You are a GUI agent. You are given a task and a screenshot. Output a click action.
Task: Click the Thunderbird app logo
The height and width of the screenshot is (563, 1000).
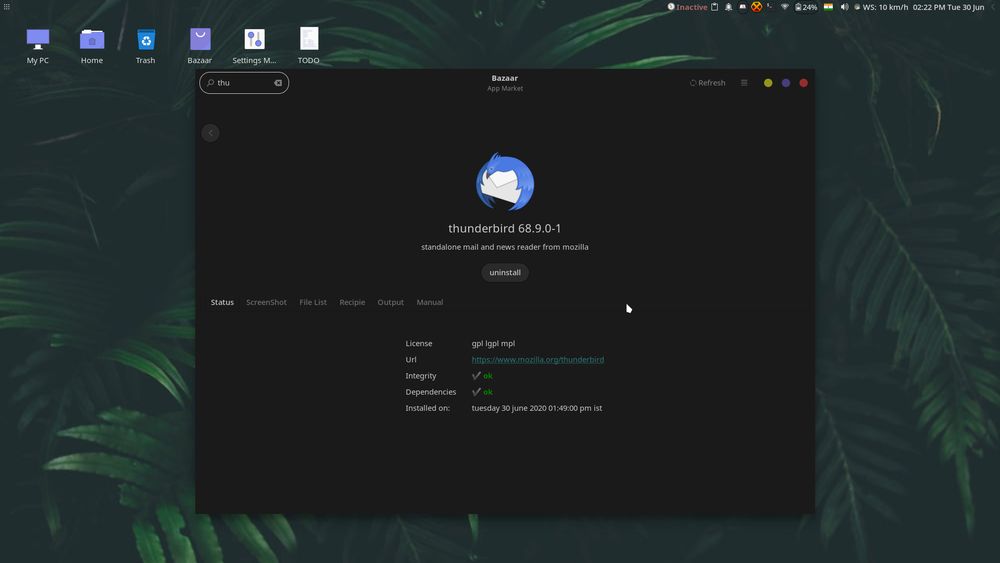coord(505,182)
